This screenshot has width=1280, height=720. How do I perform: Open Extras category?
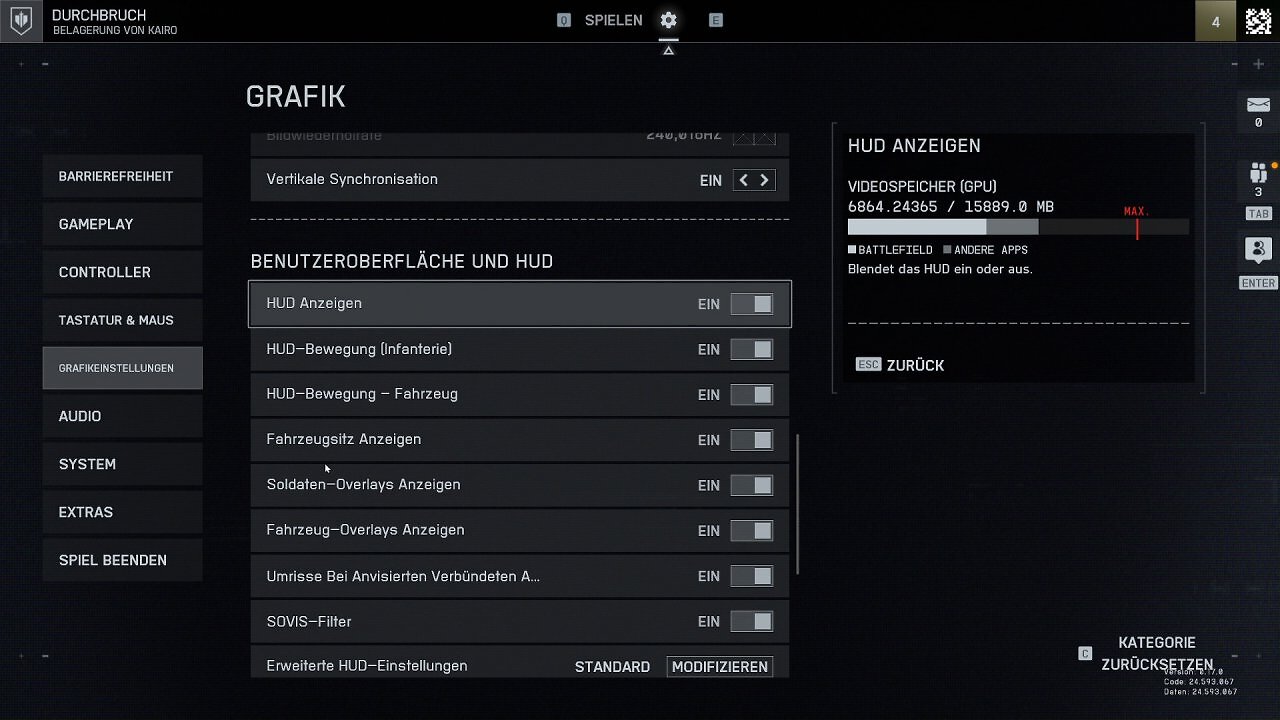tap(123, 512)
